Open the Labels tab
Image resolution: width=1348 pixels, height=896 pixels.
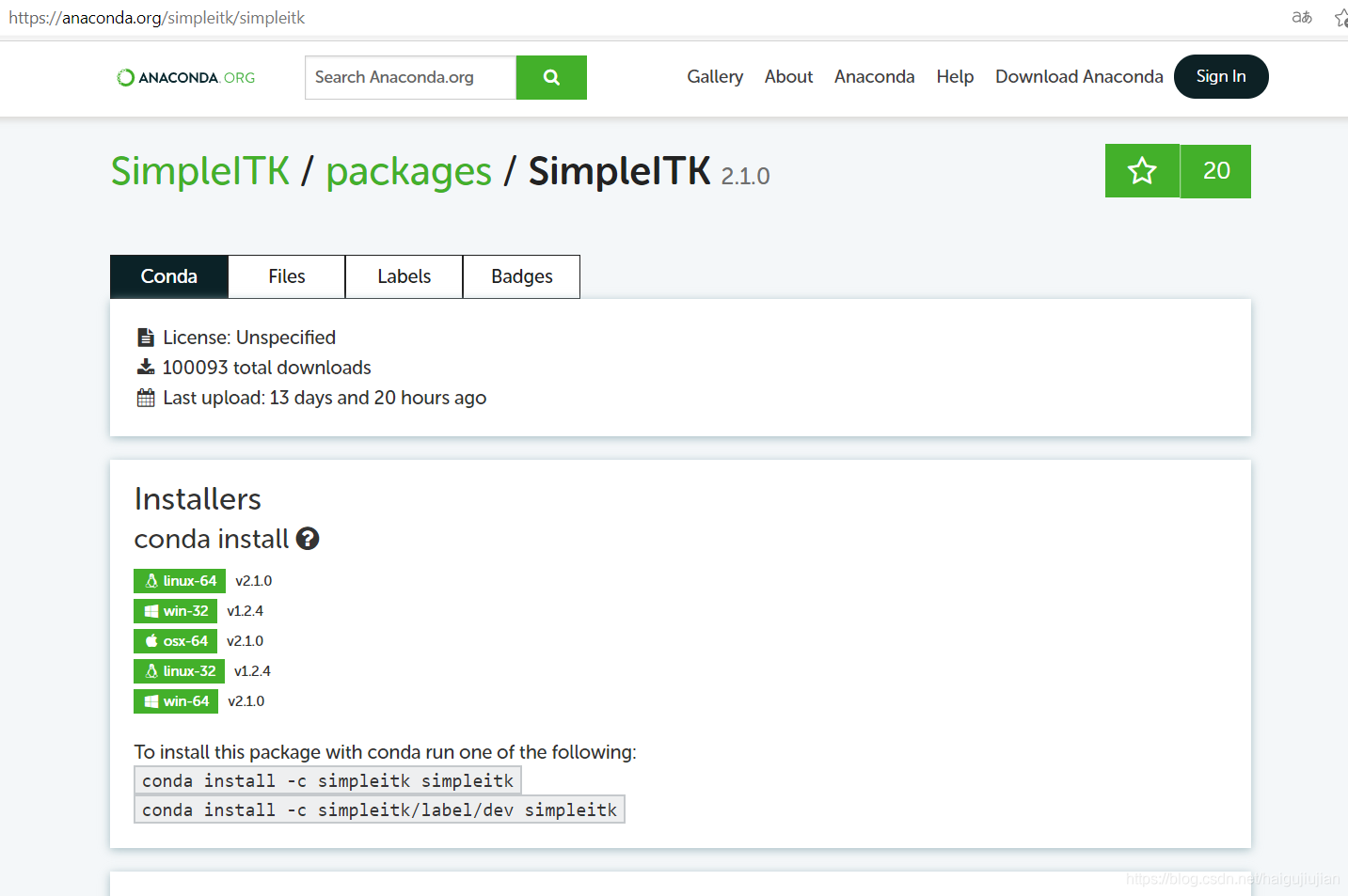click(x=404, y=275)
